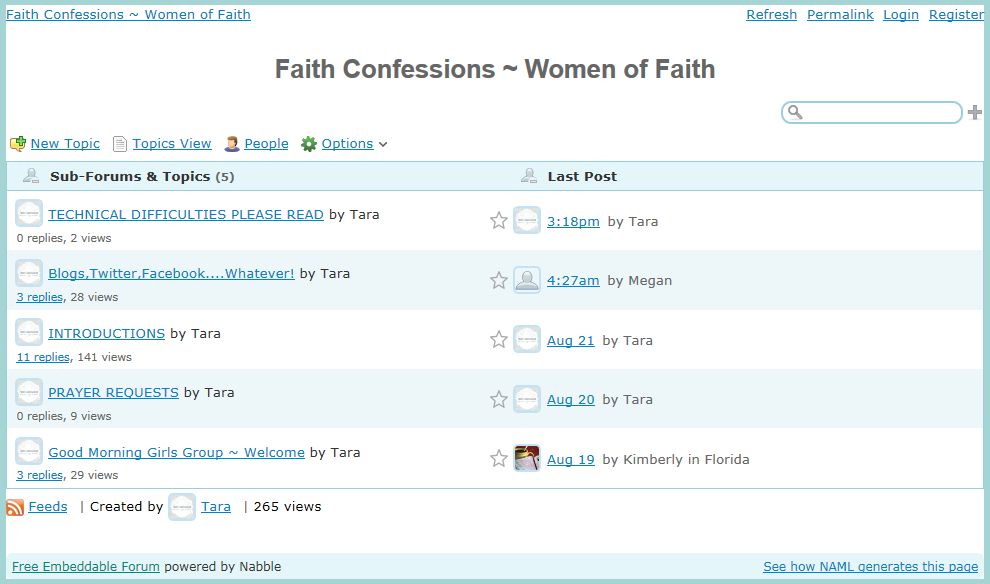Star the TECHNICAL DIFFICULTIES PLEASE READ topic
The width and height of the screenshot is (990, 584).
pyautogui.click(x=499, y=221)
